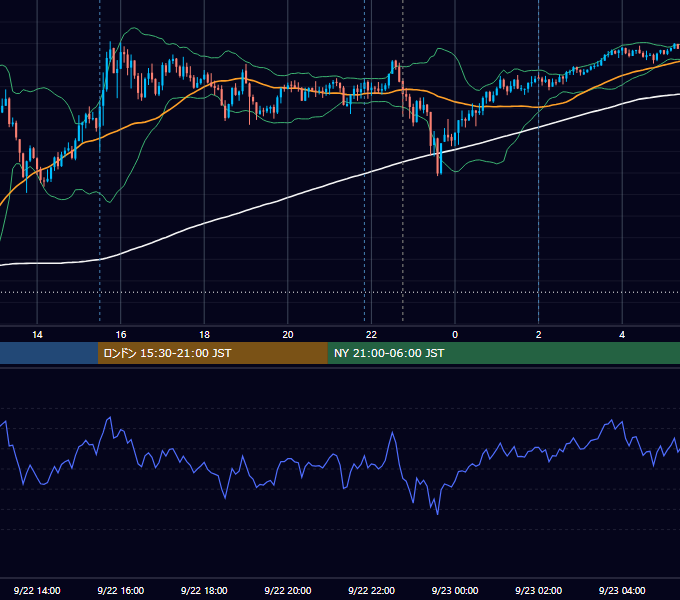The image size is (680, 600).
Task: Click hour label 4 on chart axis
Action: (x=622, y=335)
